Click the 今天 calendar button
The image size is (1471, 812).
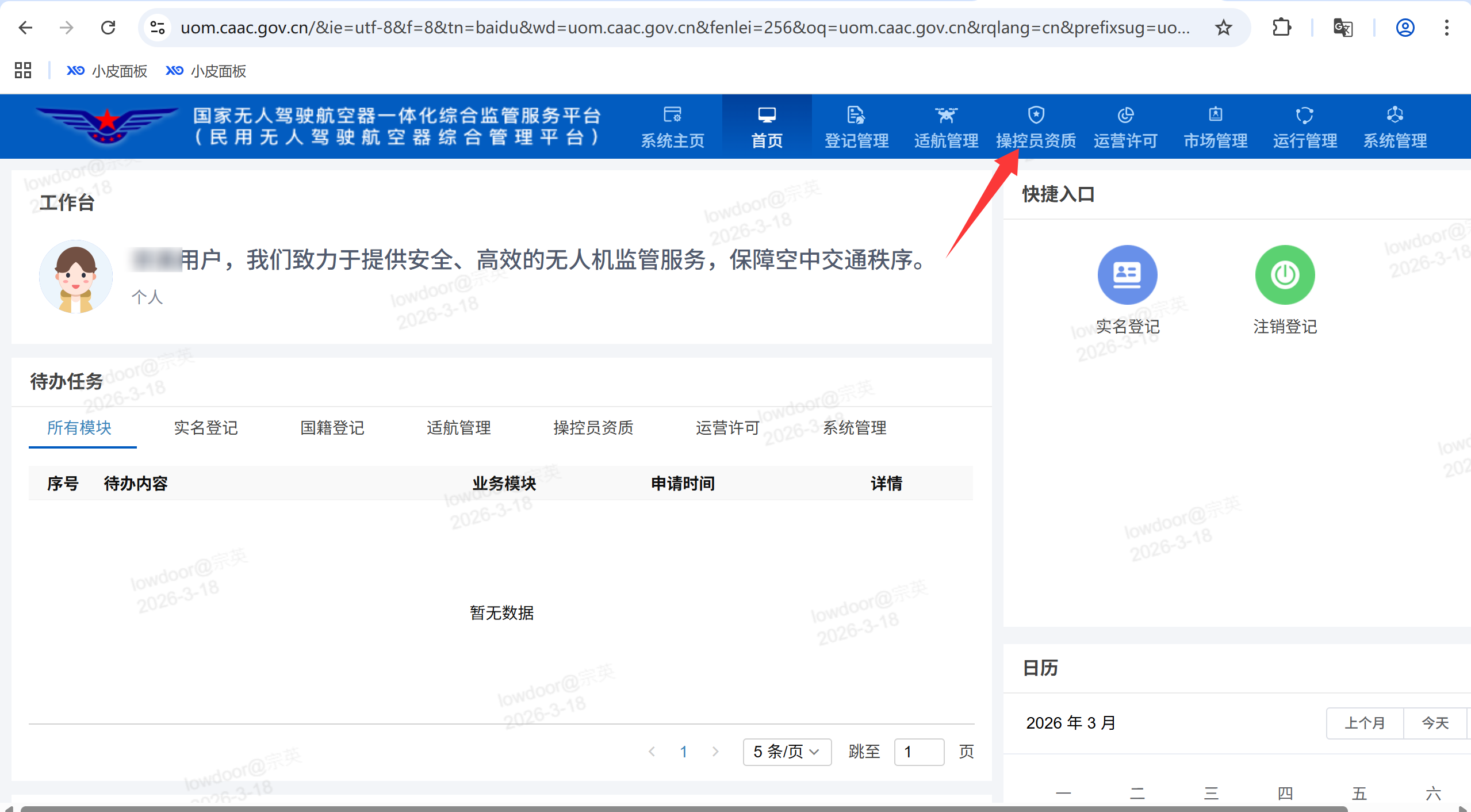coord(1435,723)
